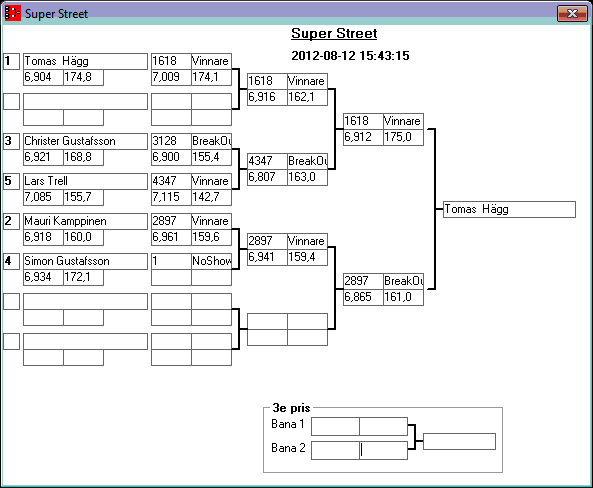Viewport: 593px width, 488px height.
Task: Click the Christer Gustafsson name field
Action: pyautogui.click(x=85, y=141)
